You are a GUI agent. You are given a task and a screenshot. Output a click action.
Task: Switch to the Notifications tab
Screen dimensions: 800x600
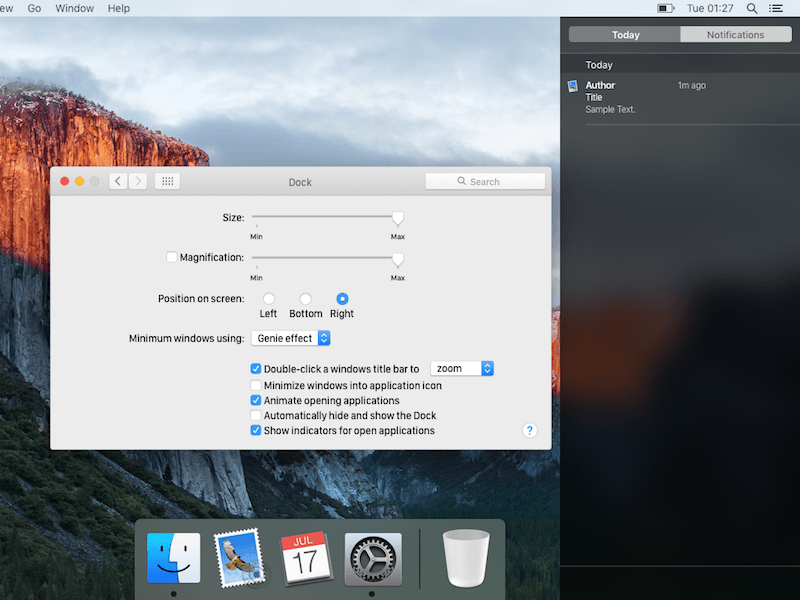pos(735,34)
